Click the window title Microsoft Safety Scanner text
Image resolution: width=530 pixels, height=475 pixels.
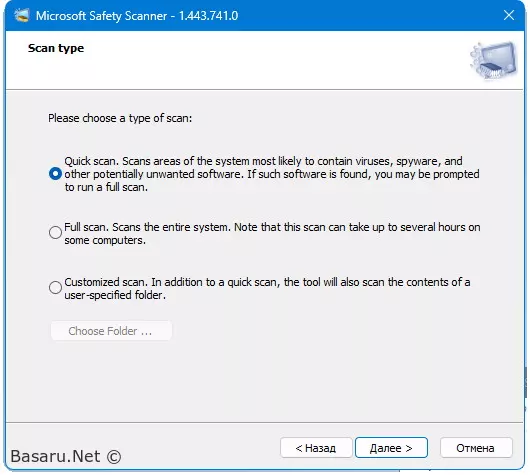[x=137, y=16]
